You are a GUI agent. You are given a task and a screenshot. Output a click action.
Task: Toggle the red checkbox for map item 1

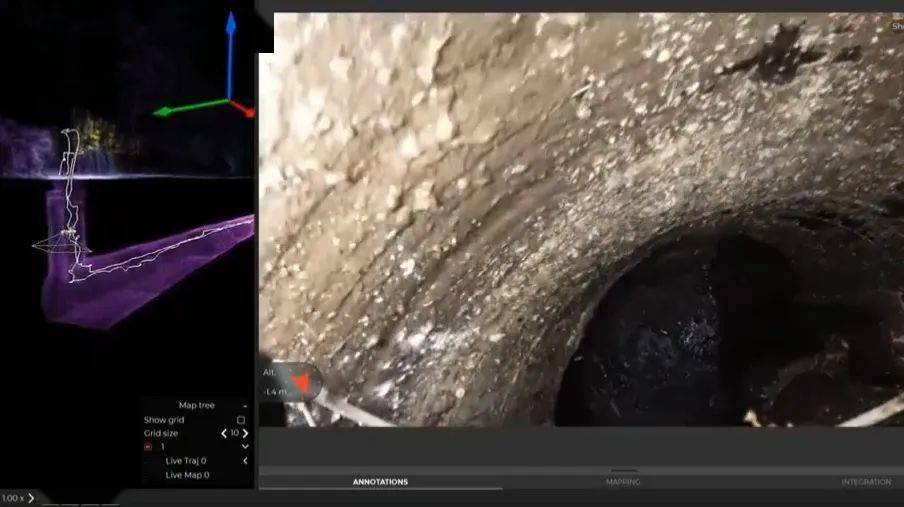tap(148, 446)
